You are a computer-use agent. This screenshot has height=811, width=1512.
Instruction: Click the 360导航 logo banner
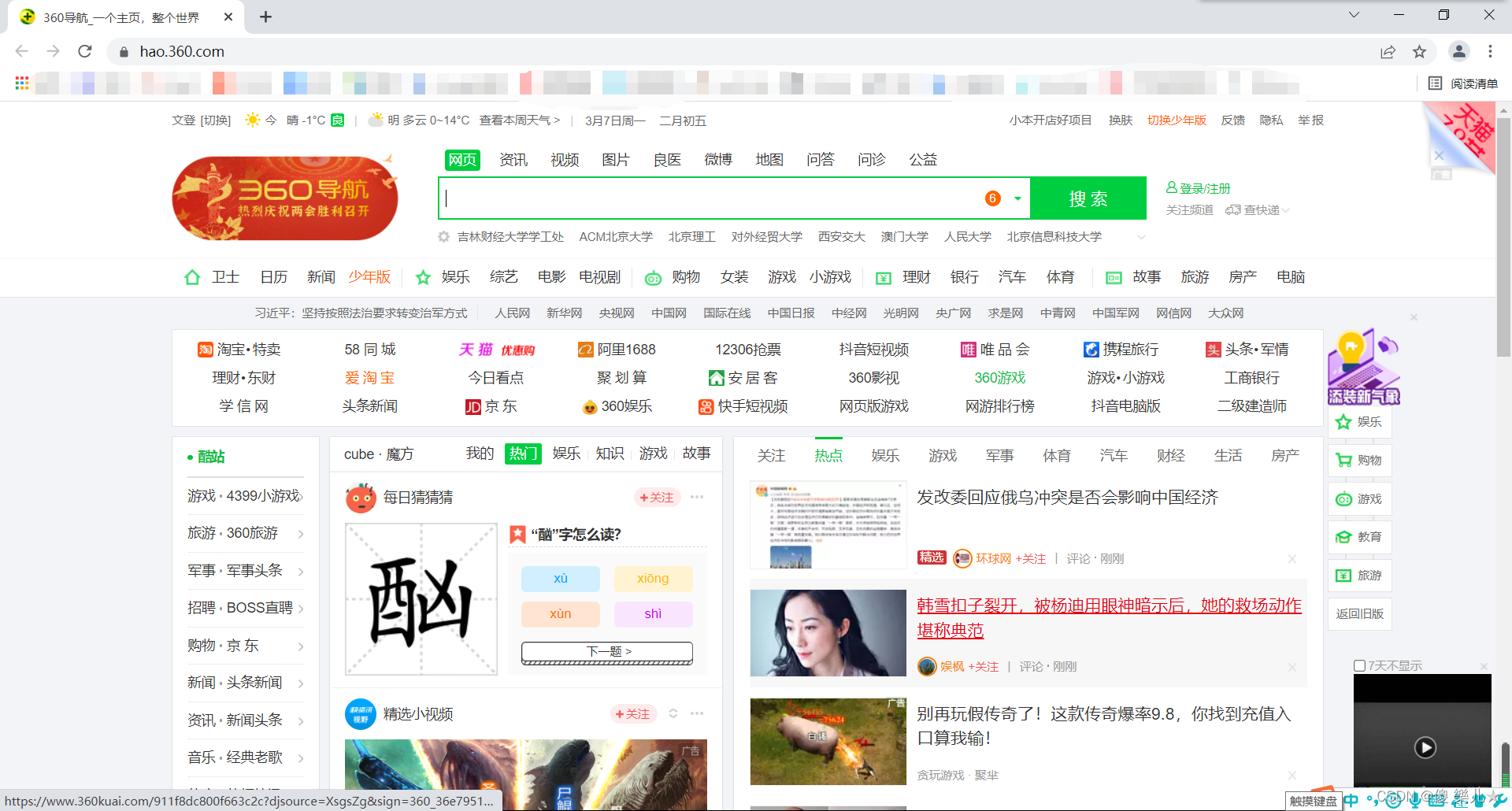pyautogui.click(x=285, y=198)
